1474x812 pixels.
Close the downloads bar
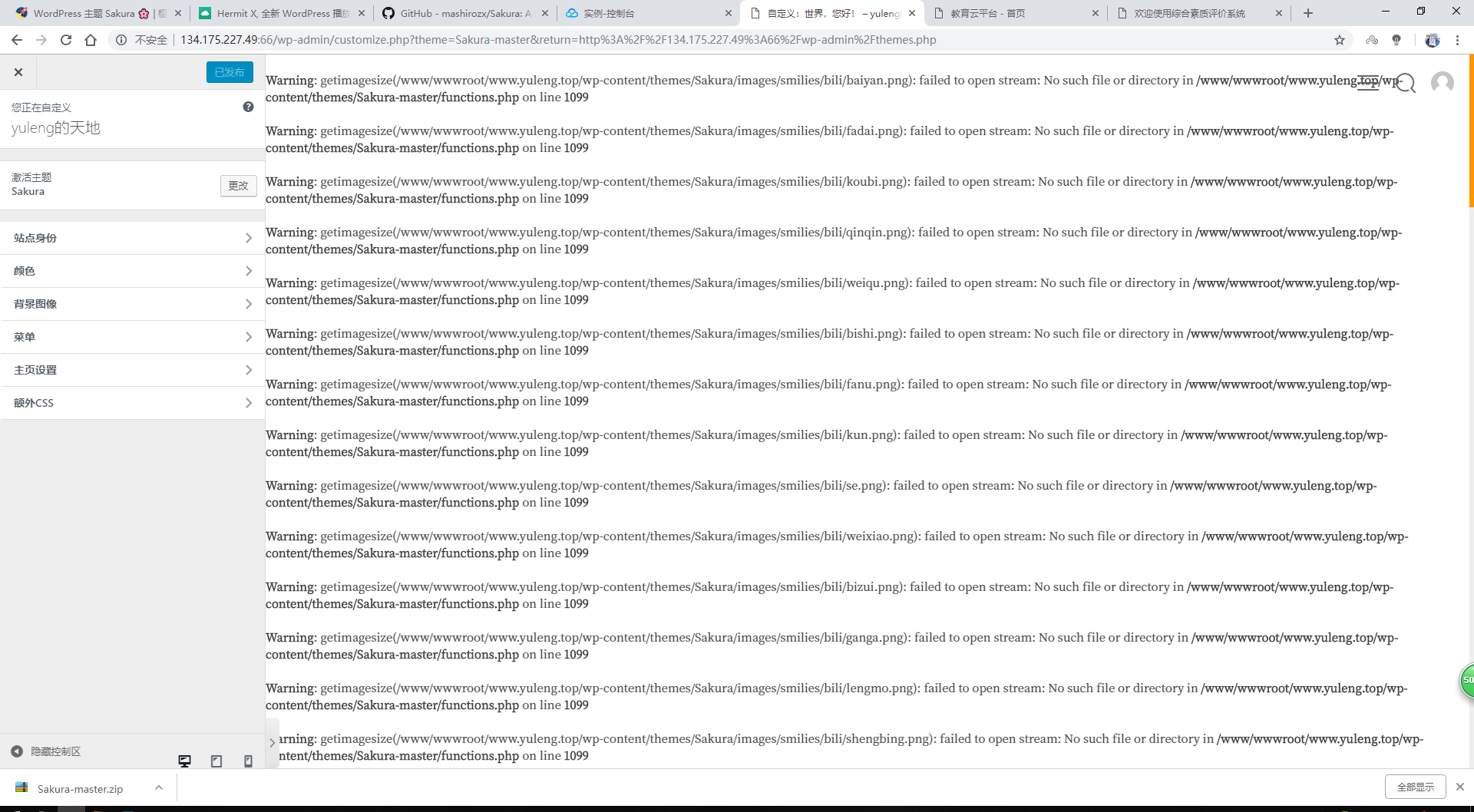tap(1460, 787)
